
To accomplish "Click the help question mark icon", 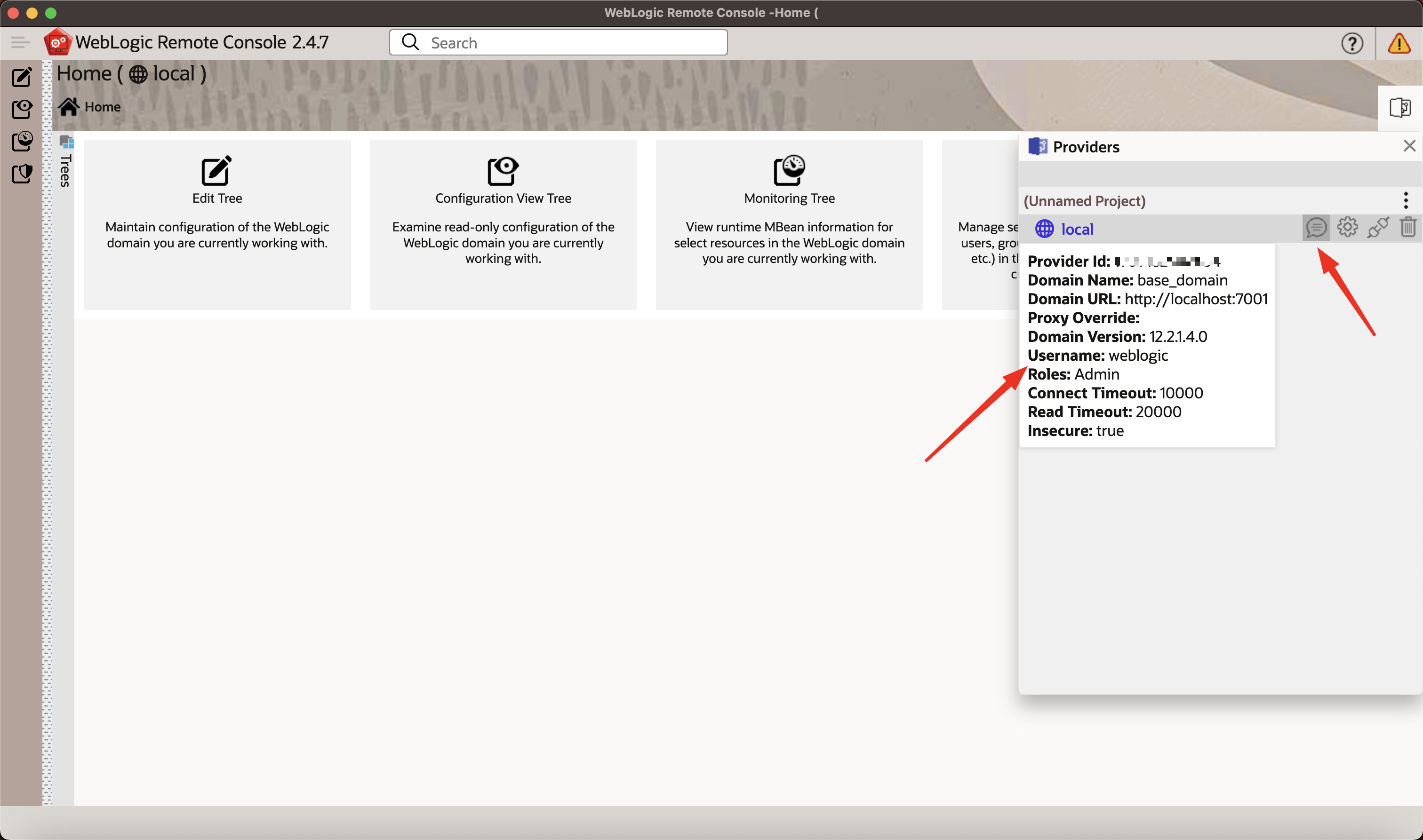I will pyautogui.click(x=1351, y=43).
